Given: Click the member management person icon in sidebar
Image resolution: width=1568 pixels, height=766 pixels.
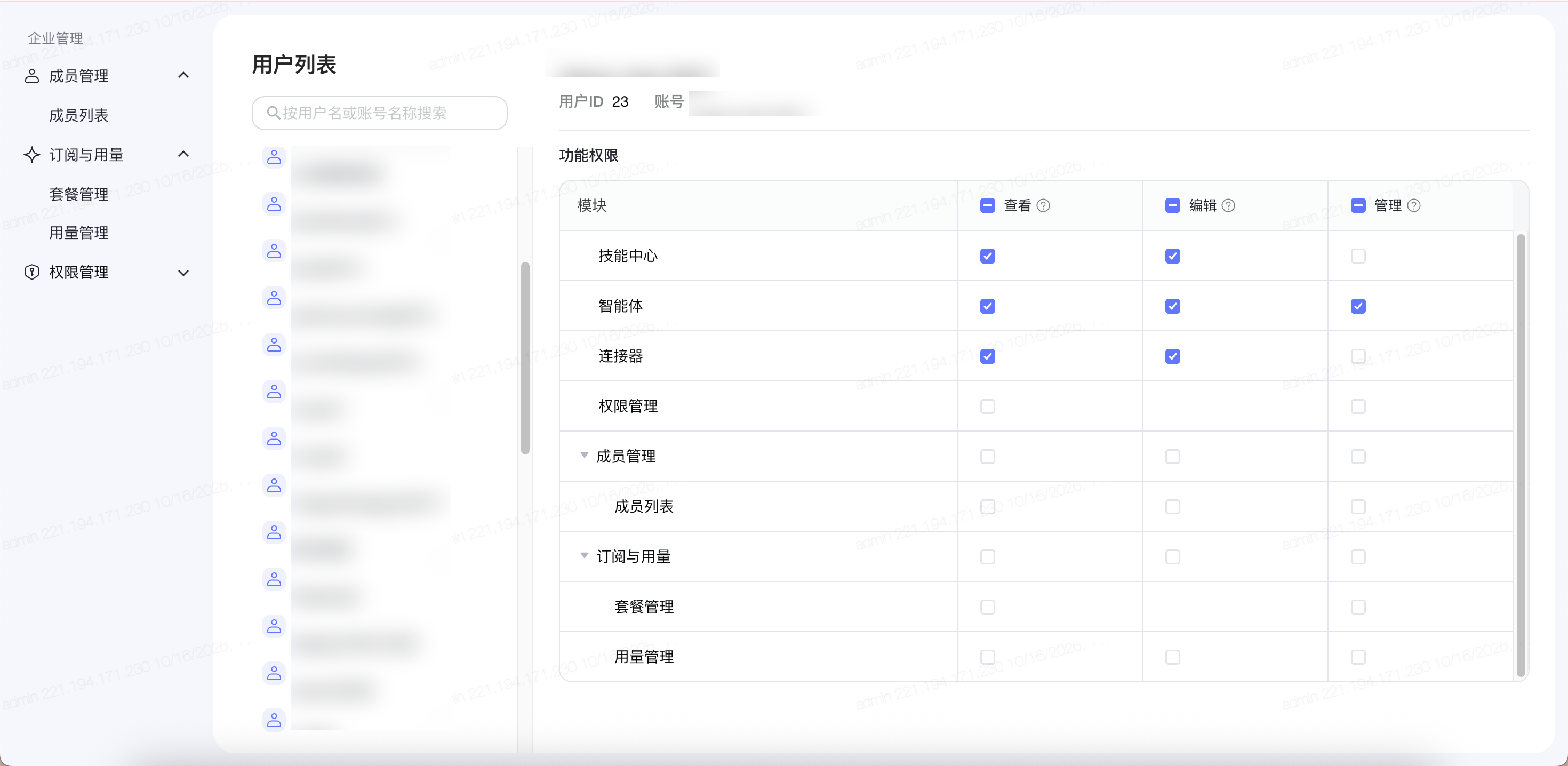Looking at the screenshot, I should pos(31,76).
